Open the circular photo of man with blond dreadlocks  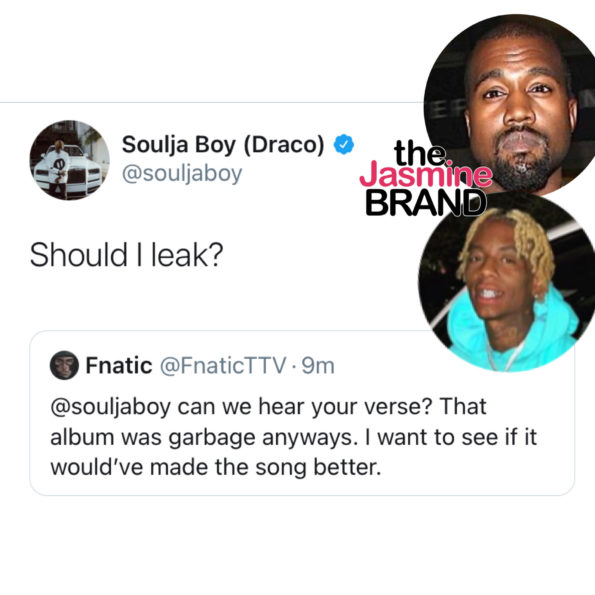[508, 282]
